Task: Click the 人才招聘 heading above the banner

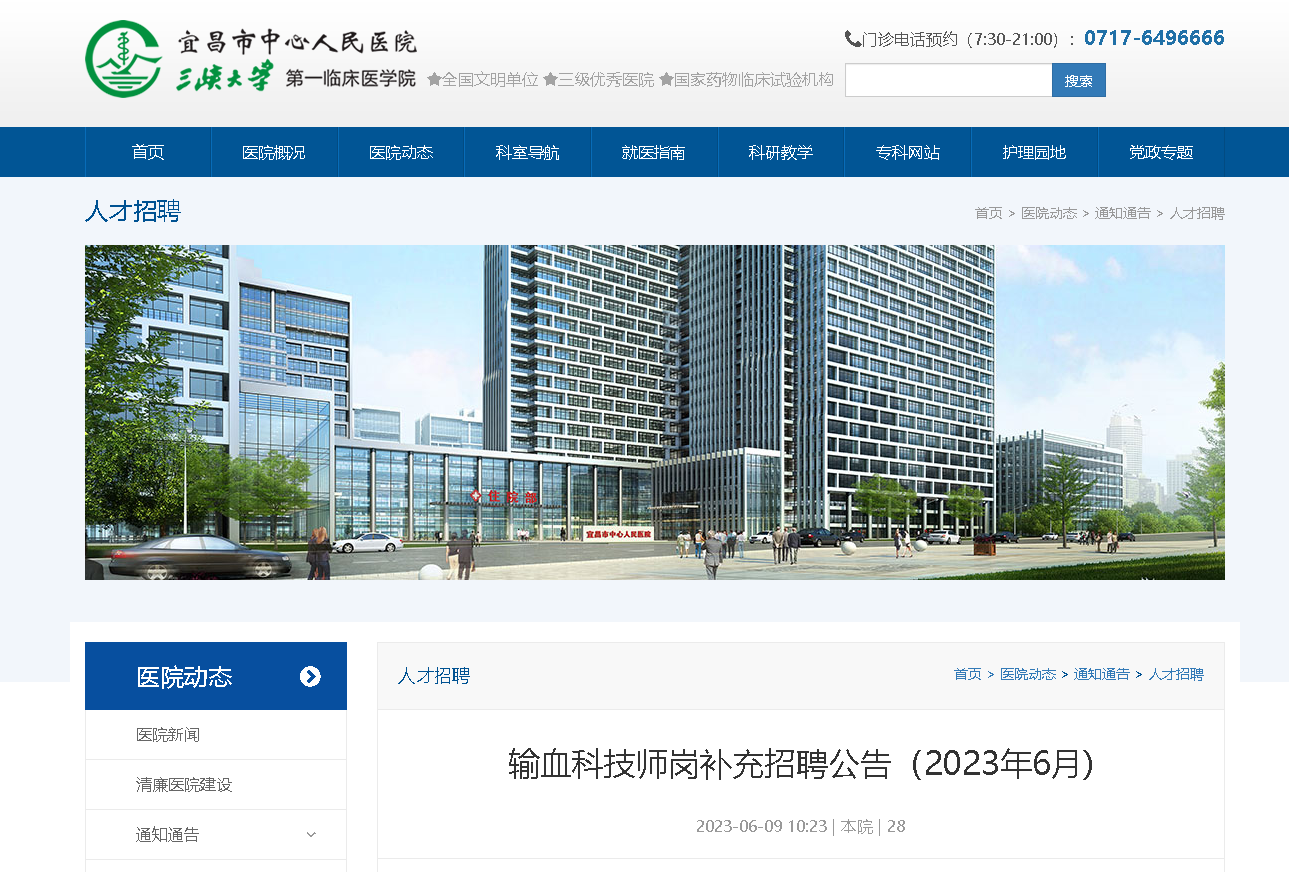Action: [x=133, y=212]
